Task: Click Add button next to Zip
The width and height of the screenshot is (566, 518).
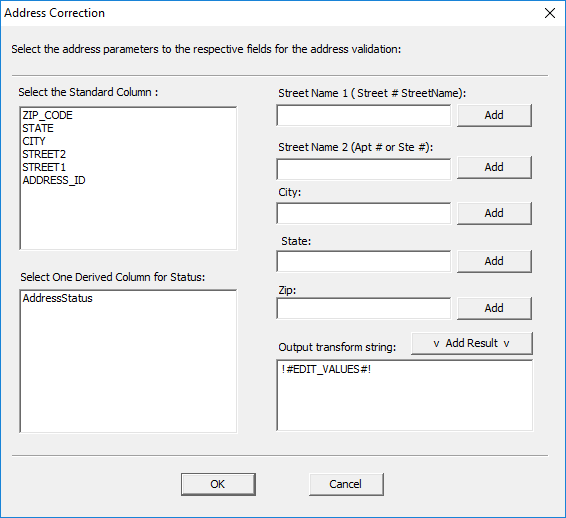Action: pos(494,308)
